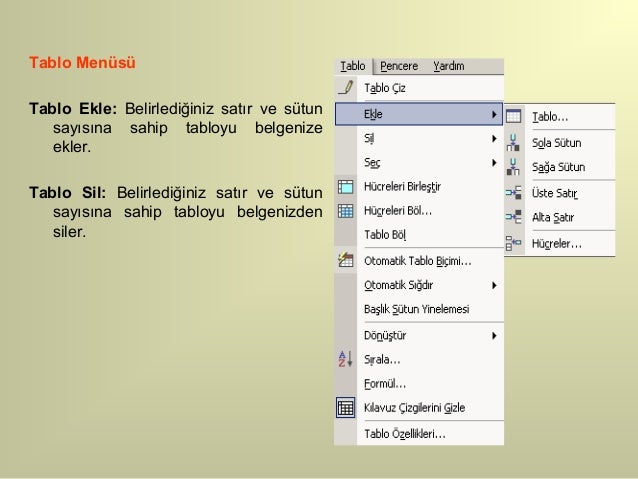Choose Hücreleri Birleştir command
This screenshot has width=638, height=479.
point(402,187)
